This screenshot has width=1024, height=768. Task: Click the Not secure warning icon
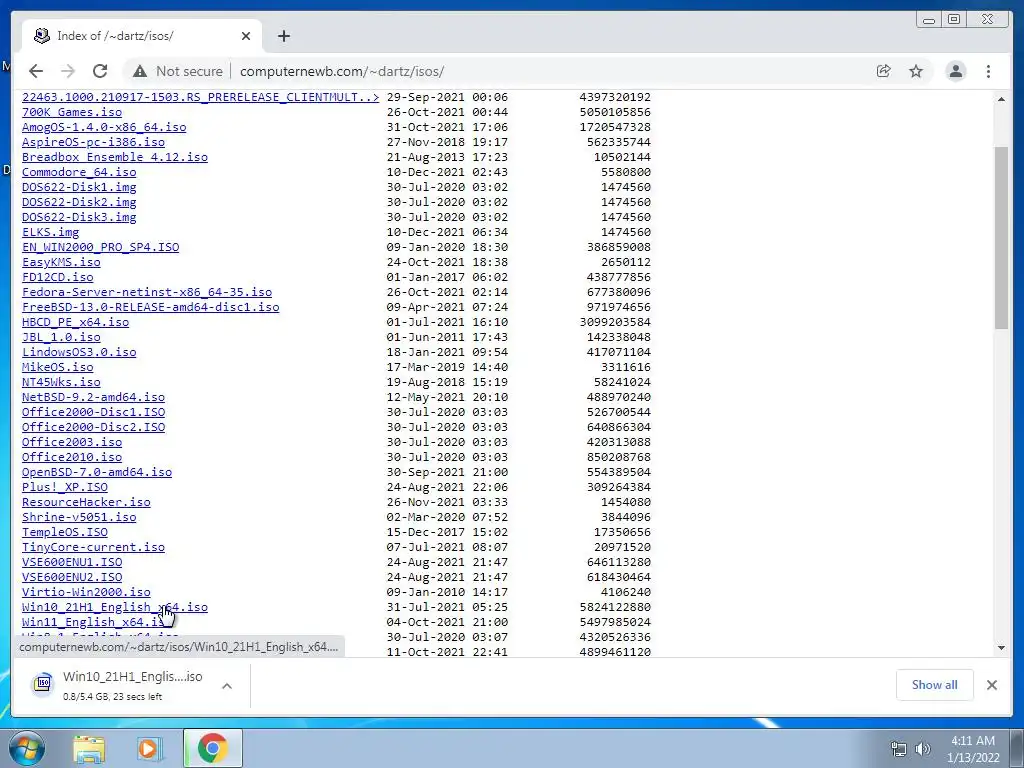pyautogui.click(x=140, y=71)
